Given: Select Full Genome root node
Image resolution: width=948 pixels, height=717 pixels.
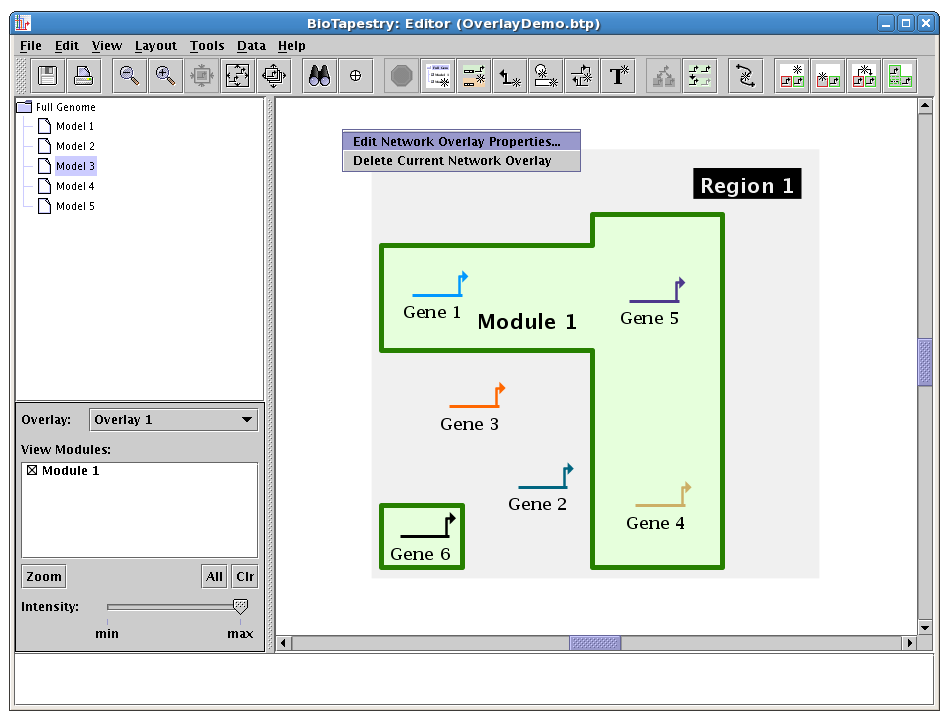Looking at the screenshot, I should pos(65,107).
